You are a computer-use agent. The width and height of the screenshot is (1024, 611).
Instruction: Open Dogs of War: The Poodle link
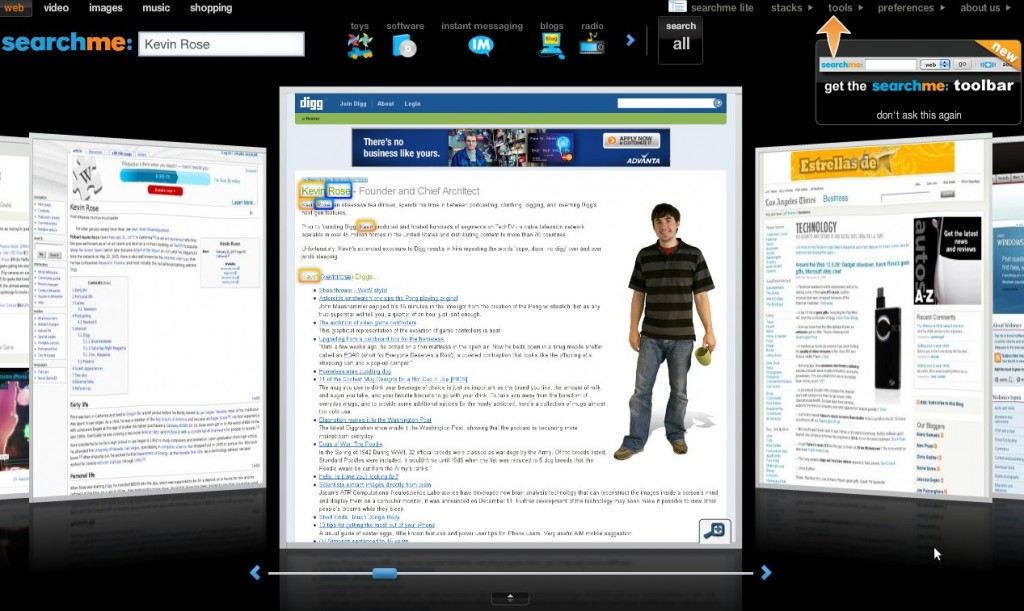(x=350, y=444)
